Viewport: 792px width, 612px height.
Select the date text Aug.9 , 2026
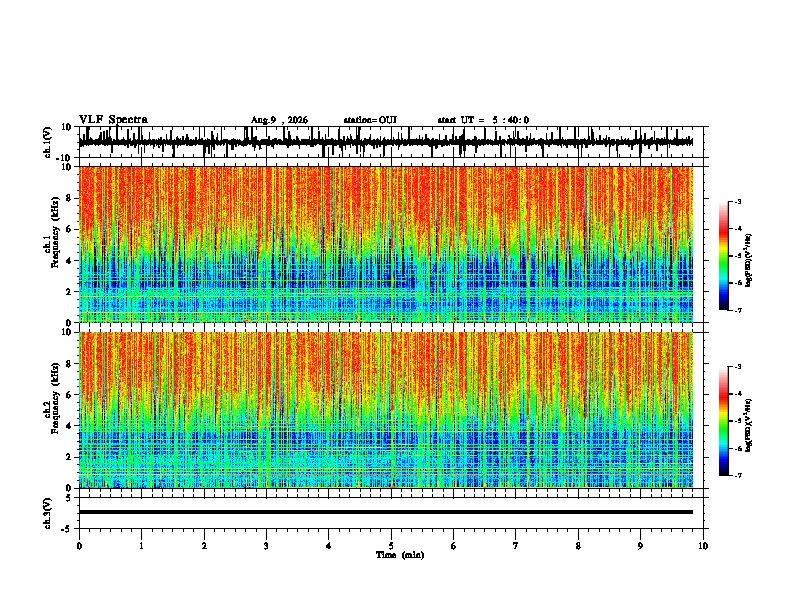click(x=279, y=120)
